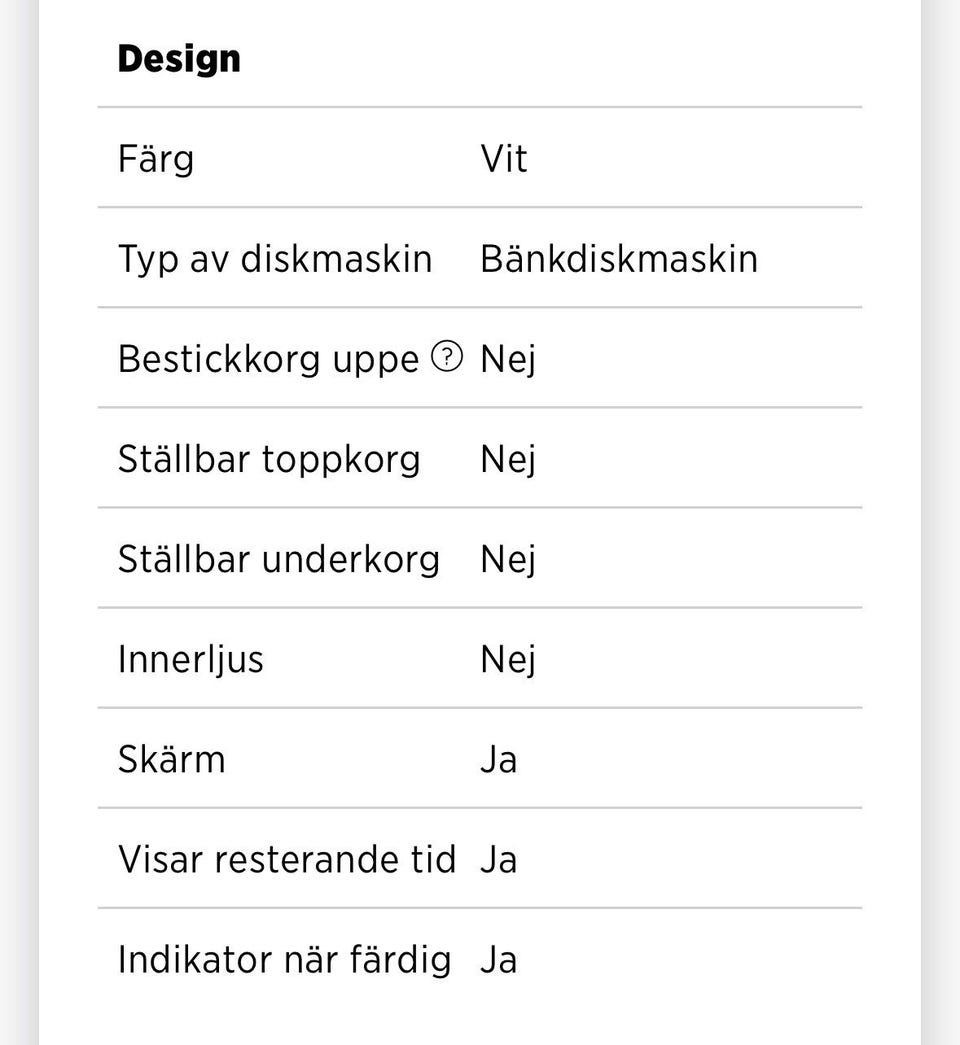Click the help icon beside Bestickkorg uppe
This screenshot has width=960, height=1045.
point(447,357)
